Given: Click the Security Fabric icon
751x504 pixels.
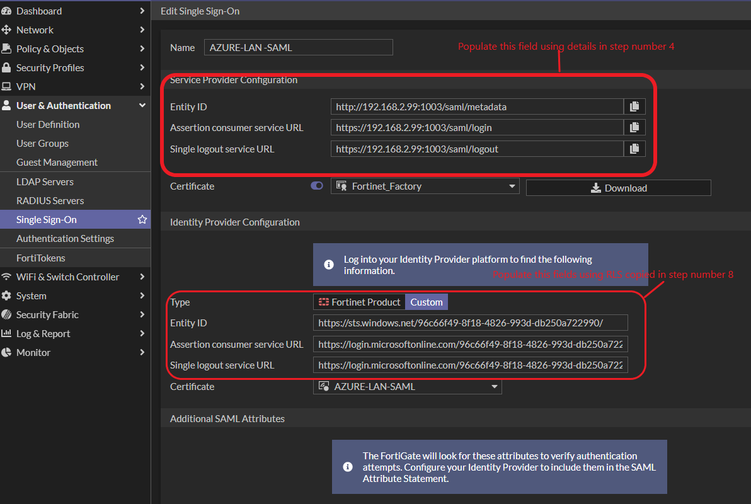Looking at the screenshot, I should coord(6,314).
